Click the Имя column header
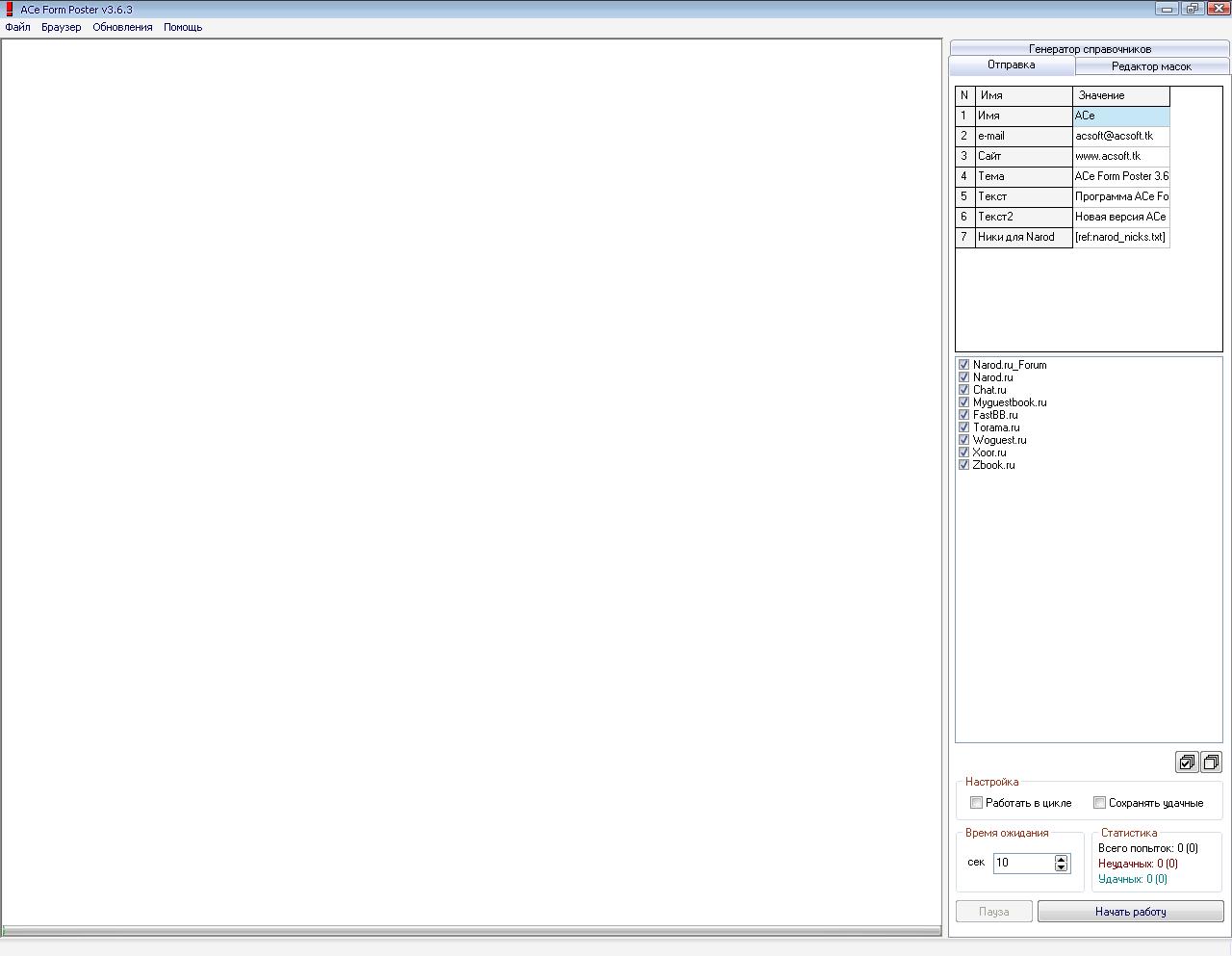The image size is (1232, 956). coord(1023,95)
